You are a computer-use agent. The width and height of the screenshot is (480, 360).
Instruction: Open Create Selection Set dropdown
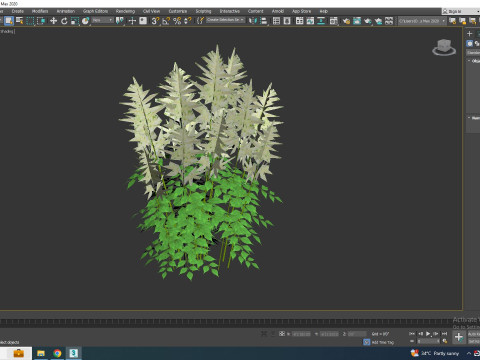pos(225,20)
